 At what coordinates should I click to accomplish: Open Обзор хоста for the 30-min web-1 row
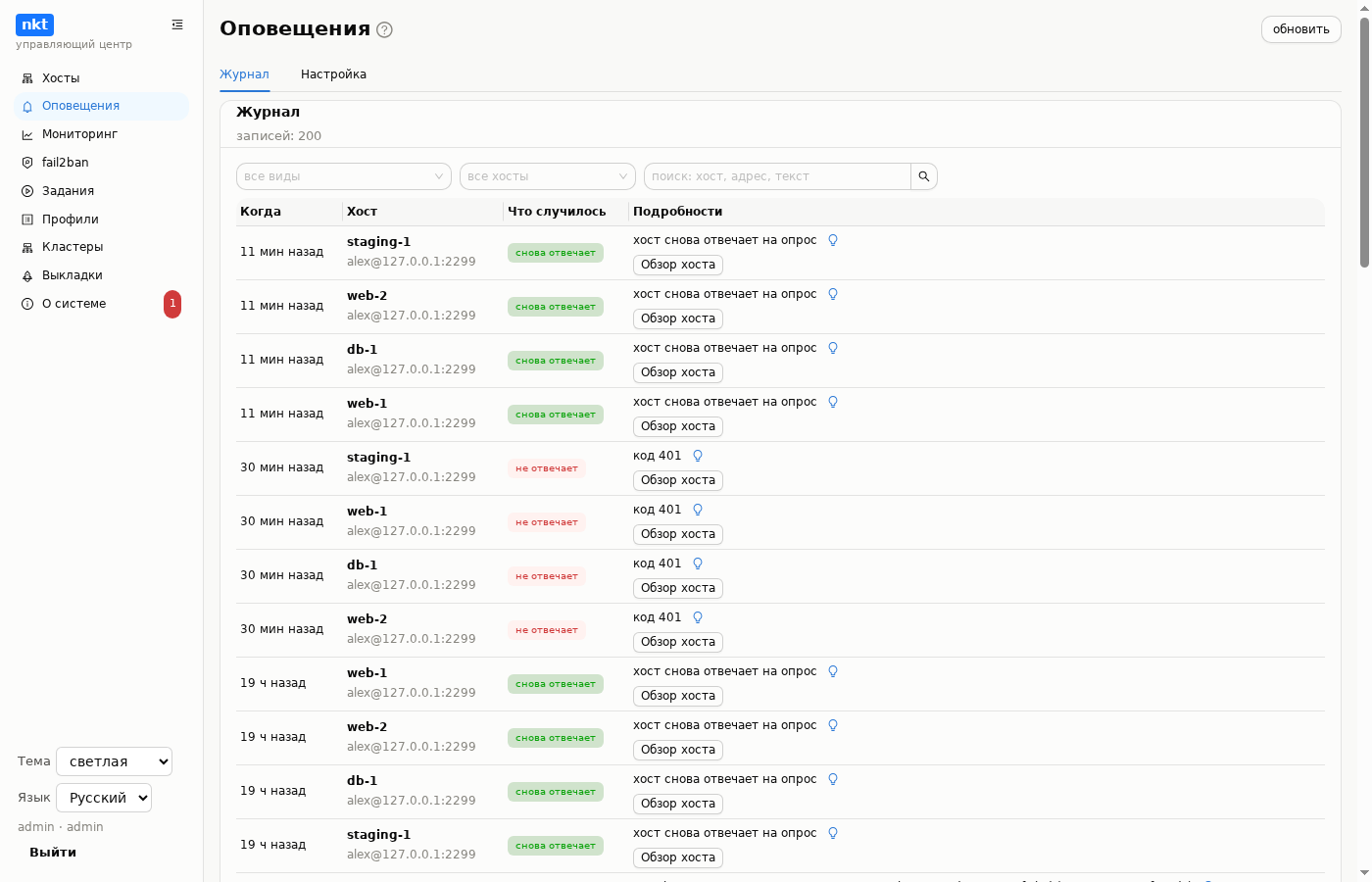(678, 534)
